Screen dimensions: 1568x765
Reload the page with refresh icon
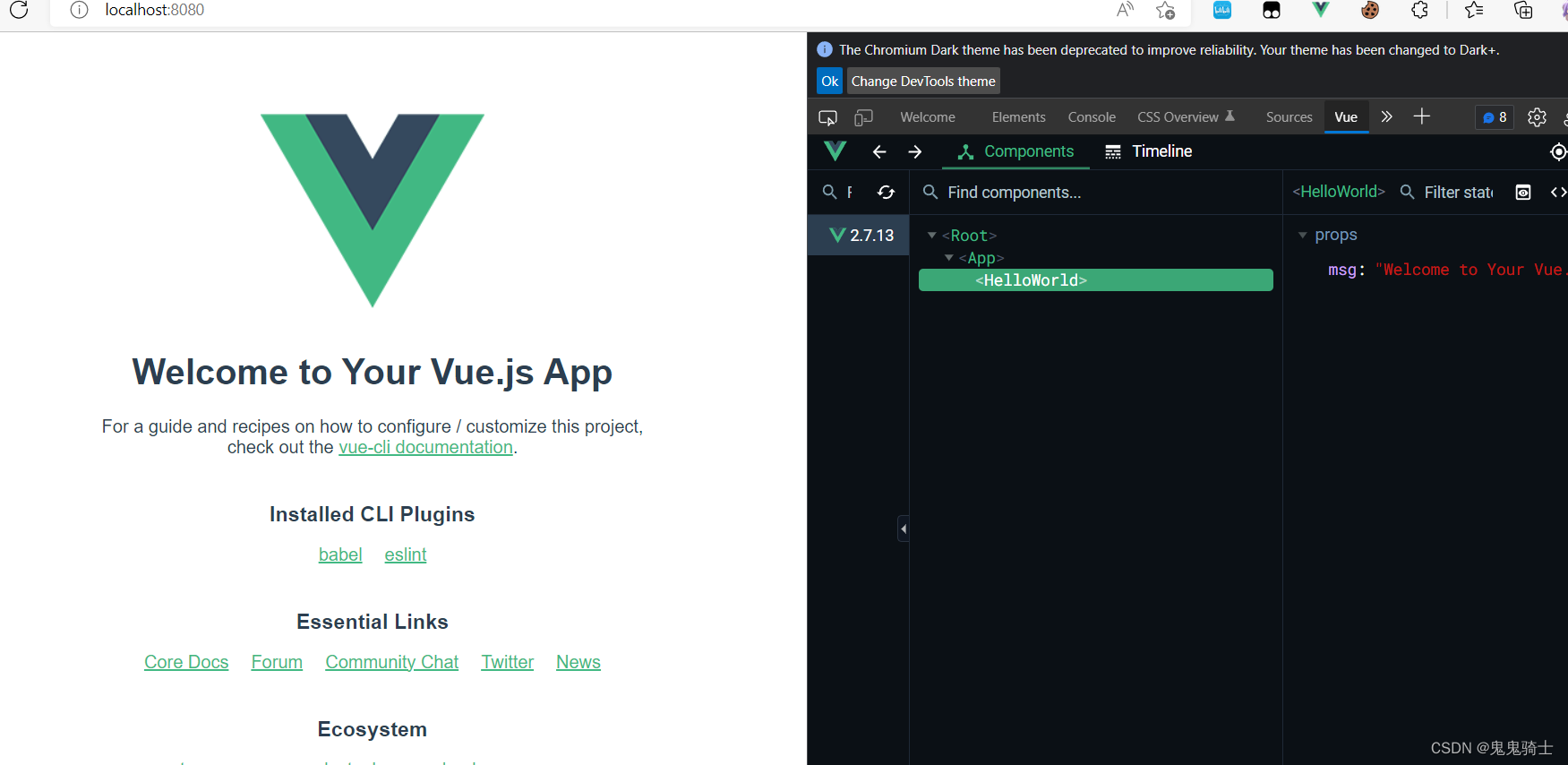(19, 10)
